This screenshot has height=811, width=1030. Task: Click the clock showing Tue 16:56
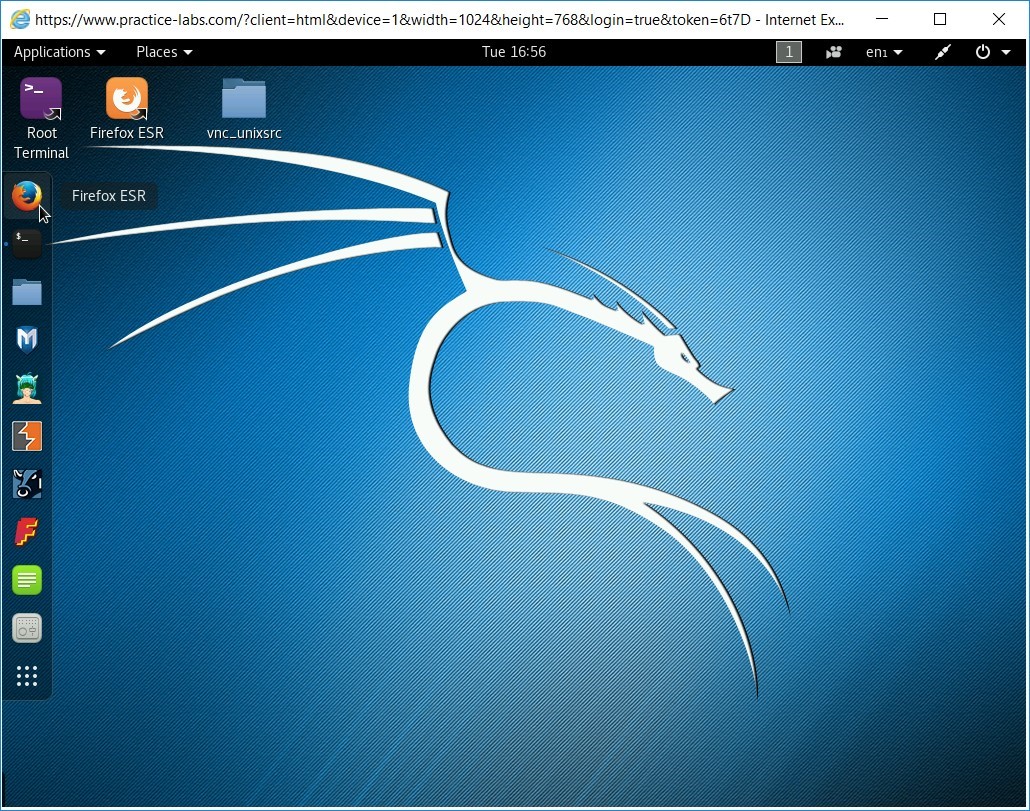514,52
